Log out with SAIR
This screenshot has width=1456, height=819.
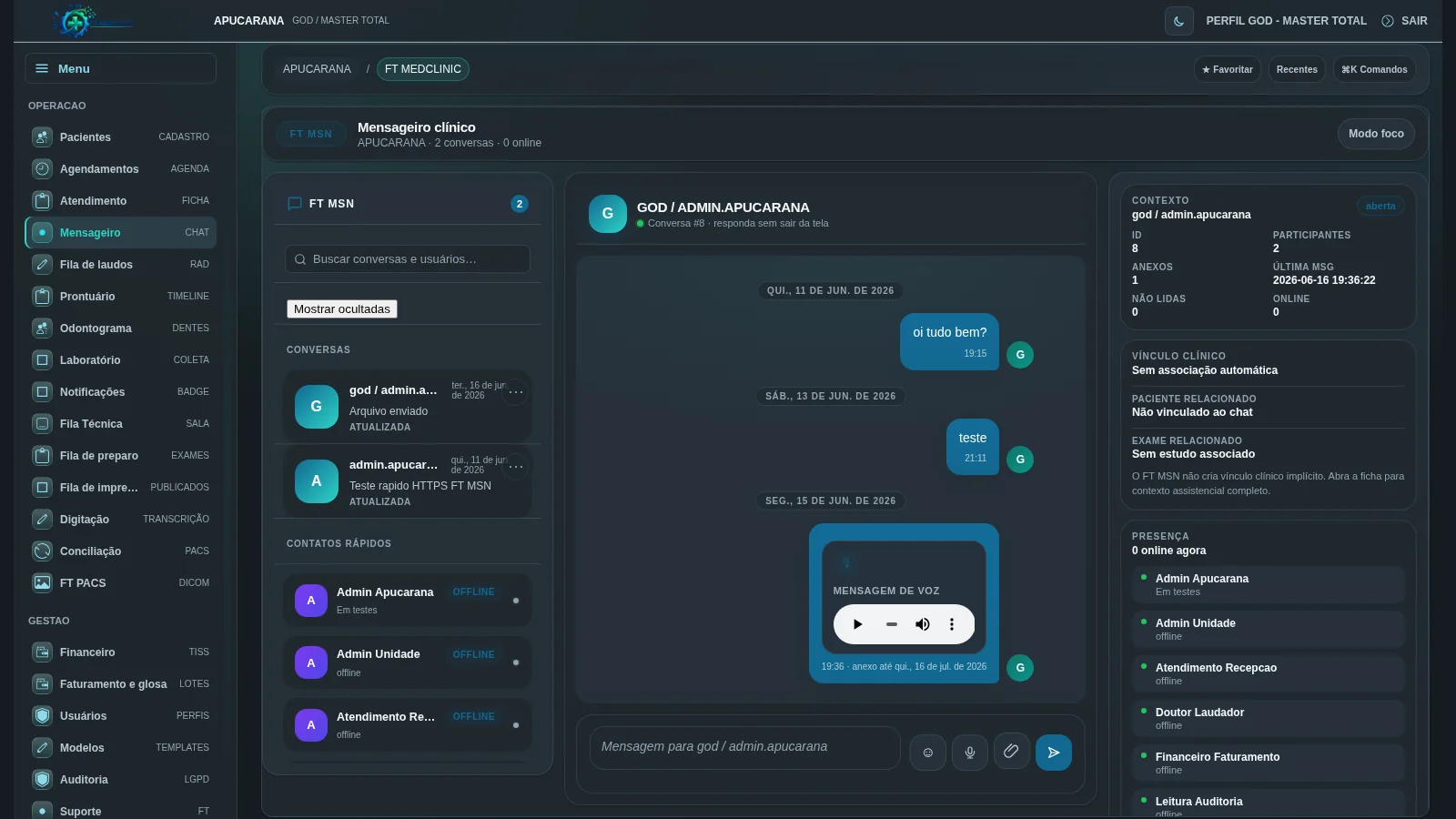(x=1404, y=21)
